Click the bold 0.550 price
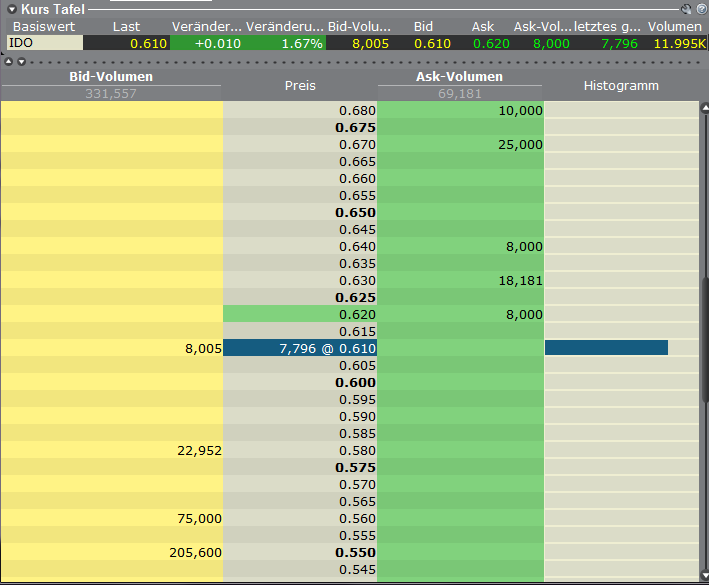709x585 pixels. [x=355, y=552]
